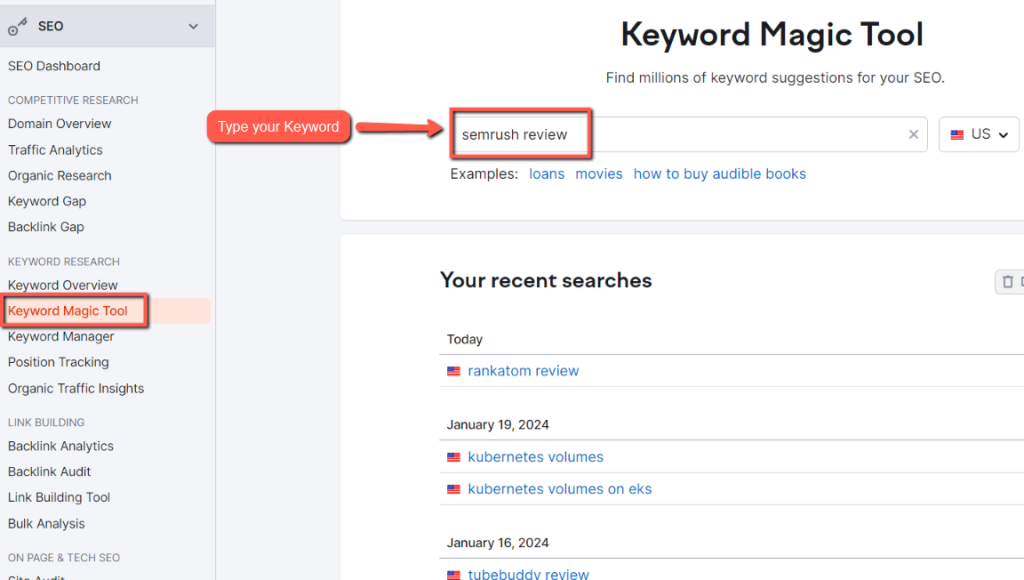Screen dimensions: 1024x580
Task: Select Position Tracking in Keyword Research
Action: pos(57,362)
